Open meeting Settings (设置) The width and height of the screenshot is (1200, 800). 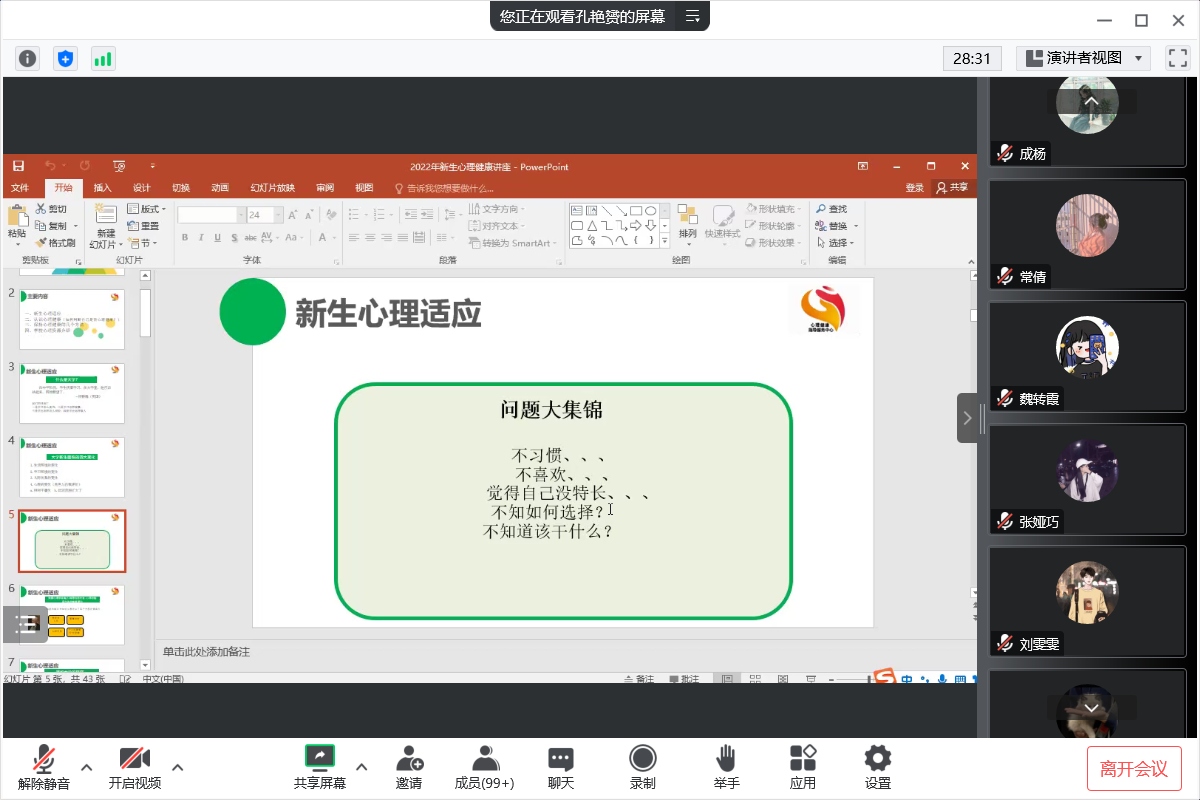click(877, 767)
